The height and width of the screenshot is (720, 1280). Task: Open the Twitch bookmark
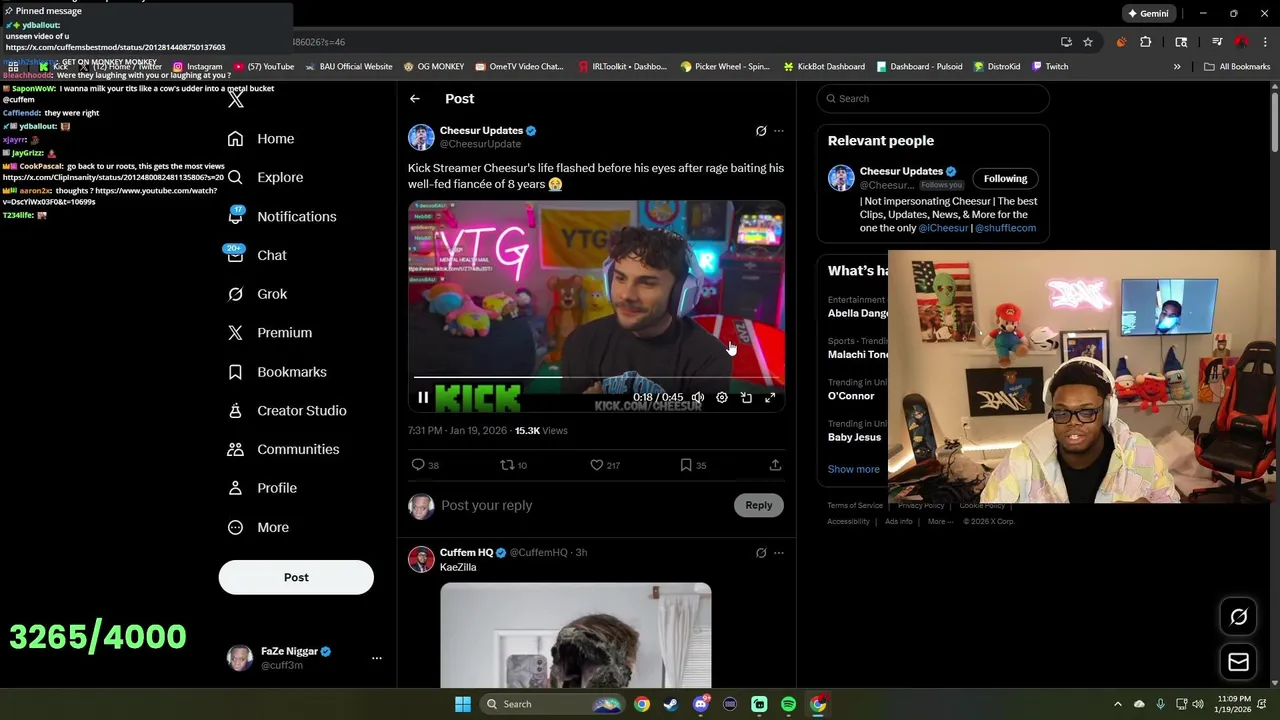click(1050, 67)
